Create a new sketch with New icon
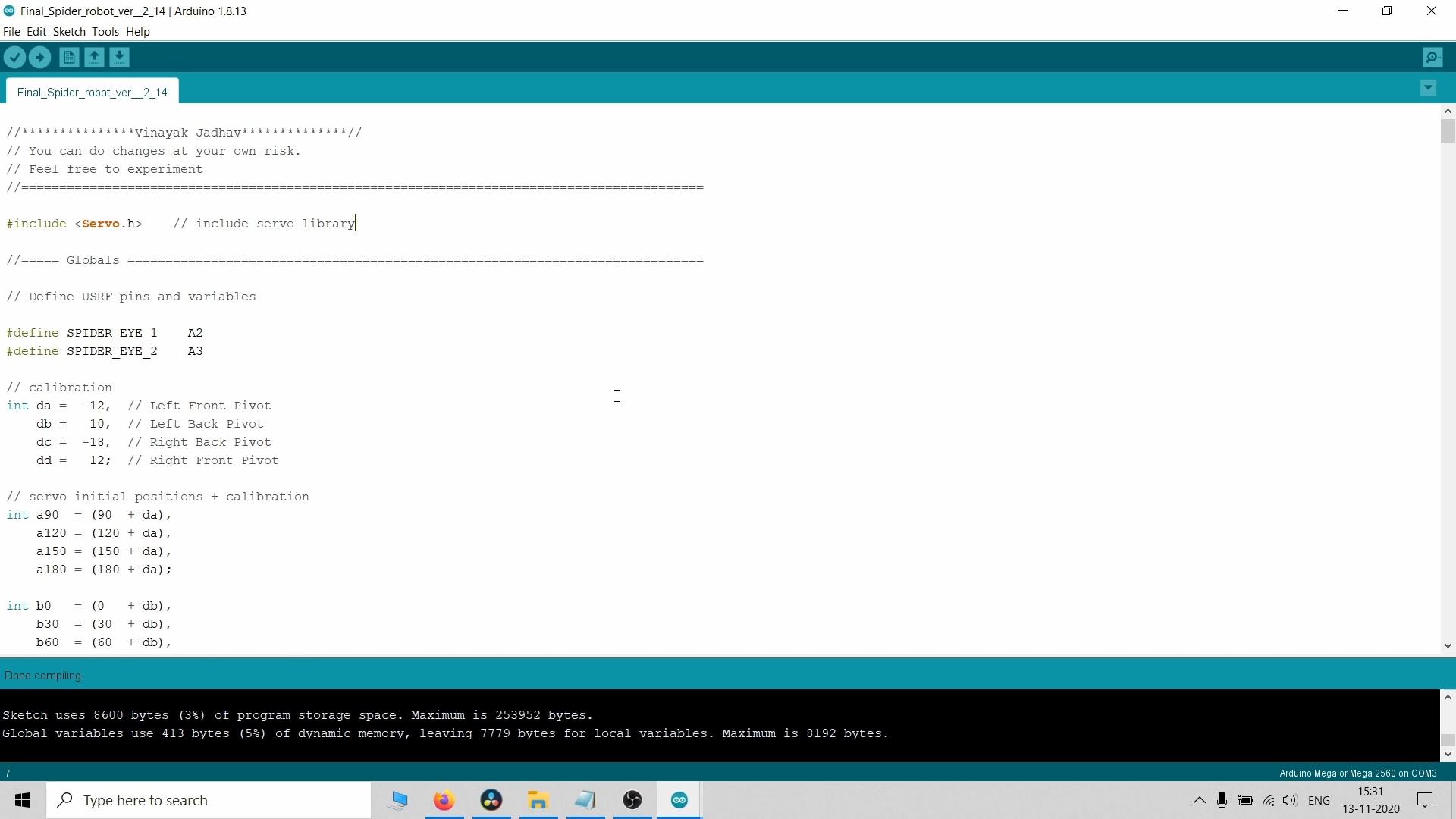This screenshot has height=819, width=1456. coord(69,58)
